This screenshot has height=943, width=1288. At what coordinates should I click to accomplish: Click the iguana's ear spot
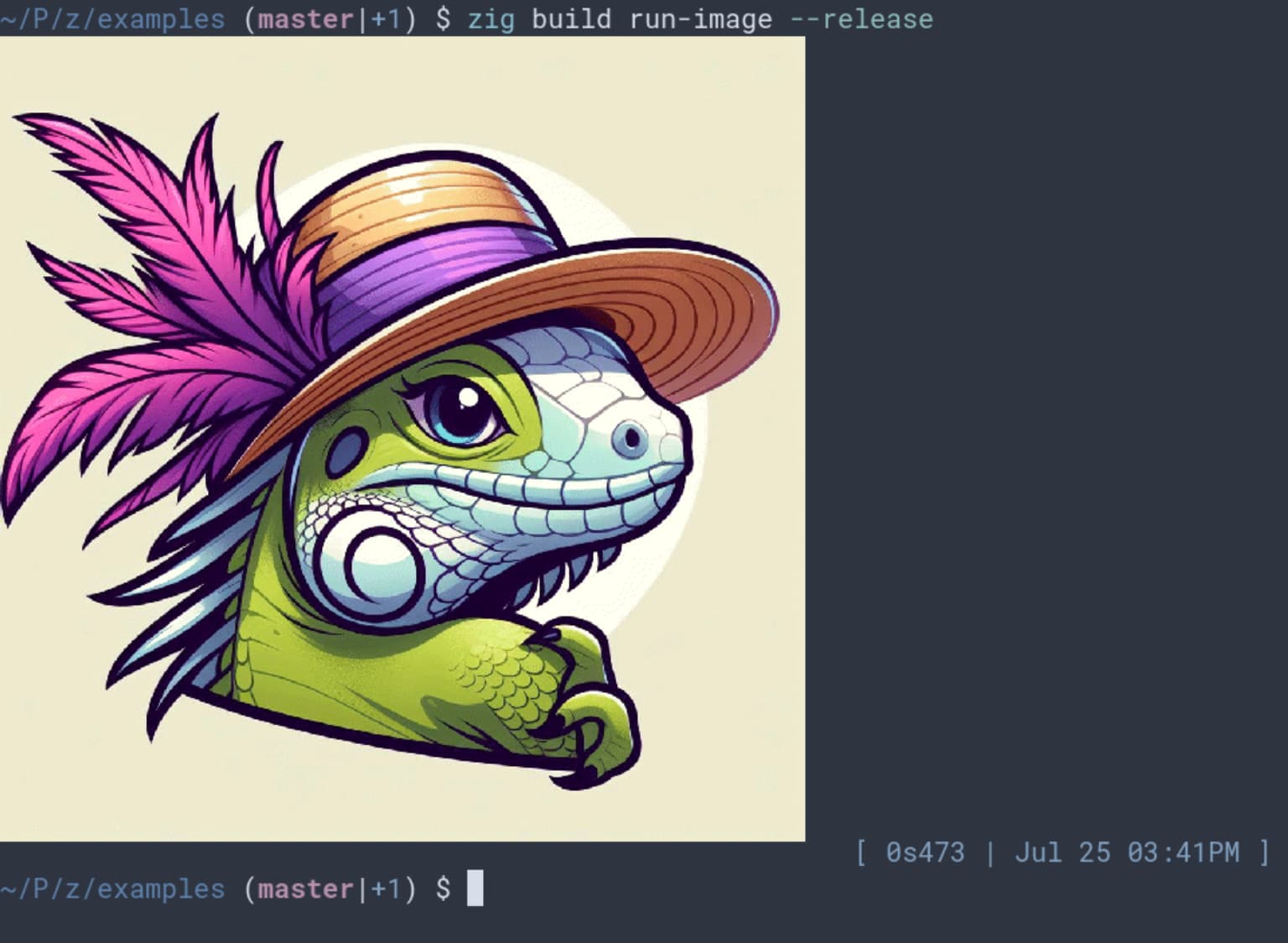click(345, 452)
